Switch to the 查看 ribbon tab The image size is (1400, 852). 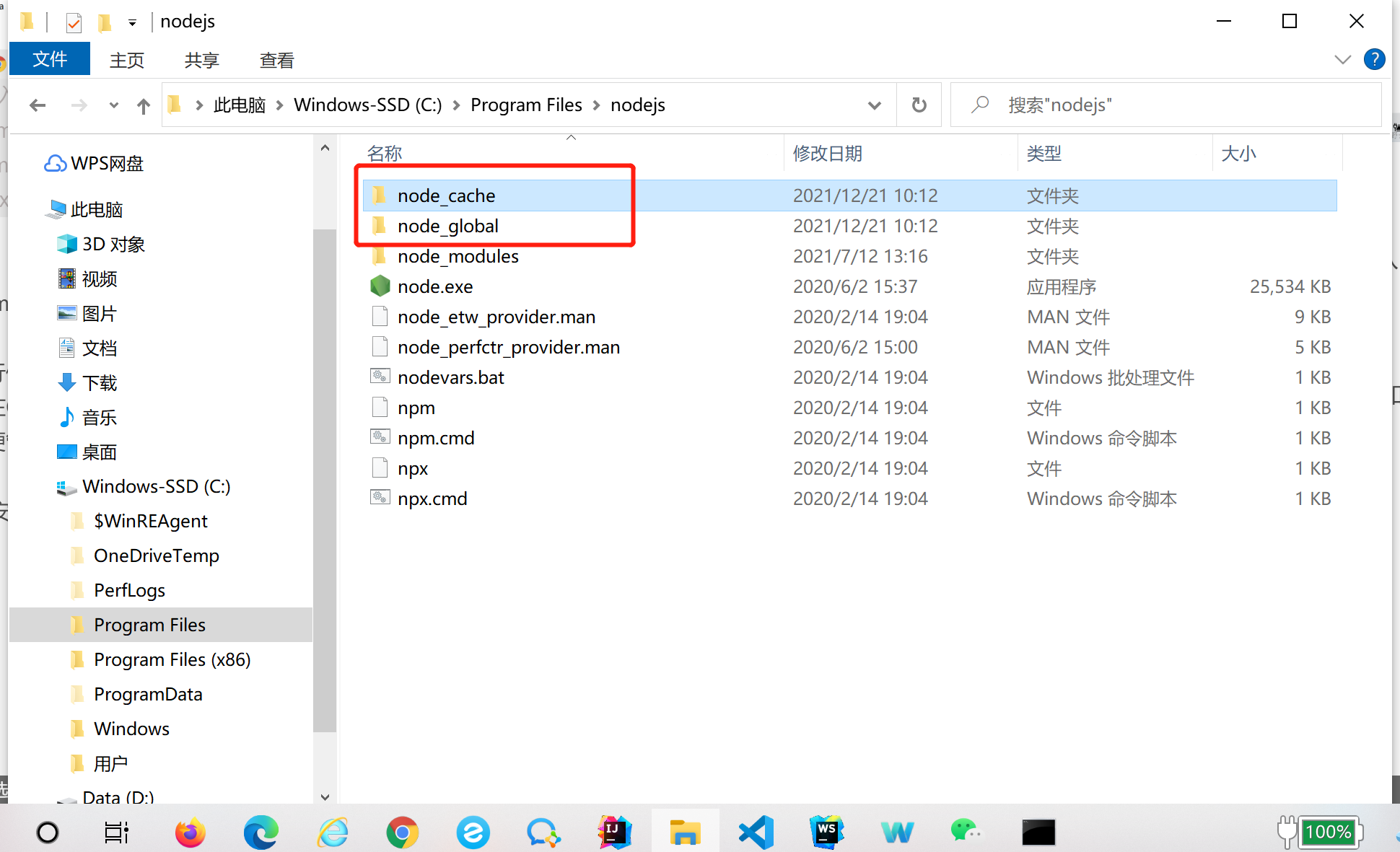(x=276, y=60)
